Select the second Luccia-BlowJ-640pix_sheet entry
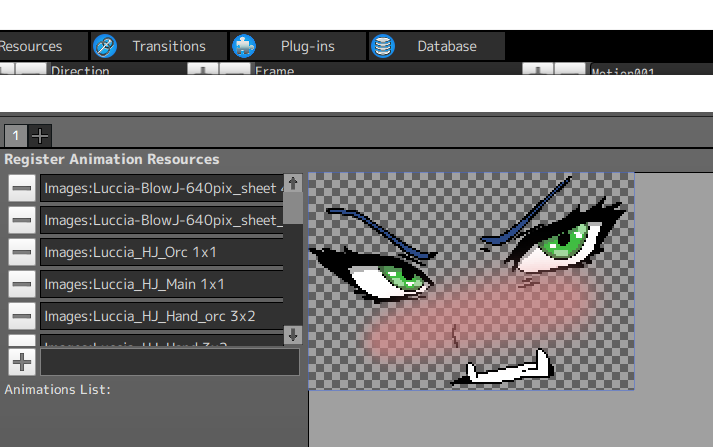Screen dimensions: 713x447 click(162, 220)
